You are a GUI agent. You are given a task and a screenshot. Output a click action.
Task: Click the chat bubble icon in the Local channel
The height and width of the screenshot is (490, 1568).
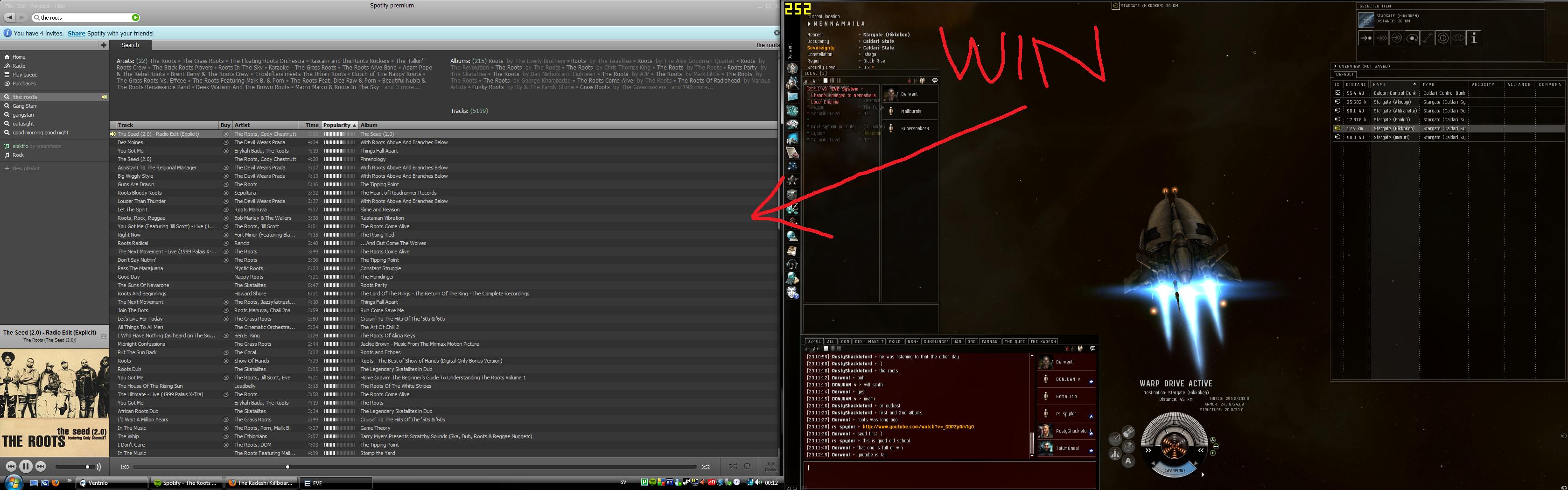coord(935,80)
